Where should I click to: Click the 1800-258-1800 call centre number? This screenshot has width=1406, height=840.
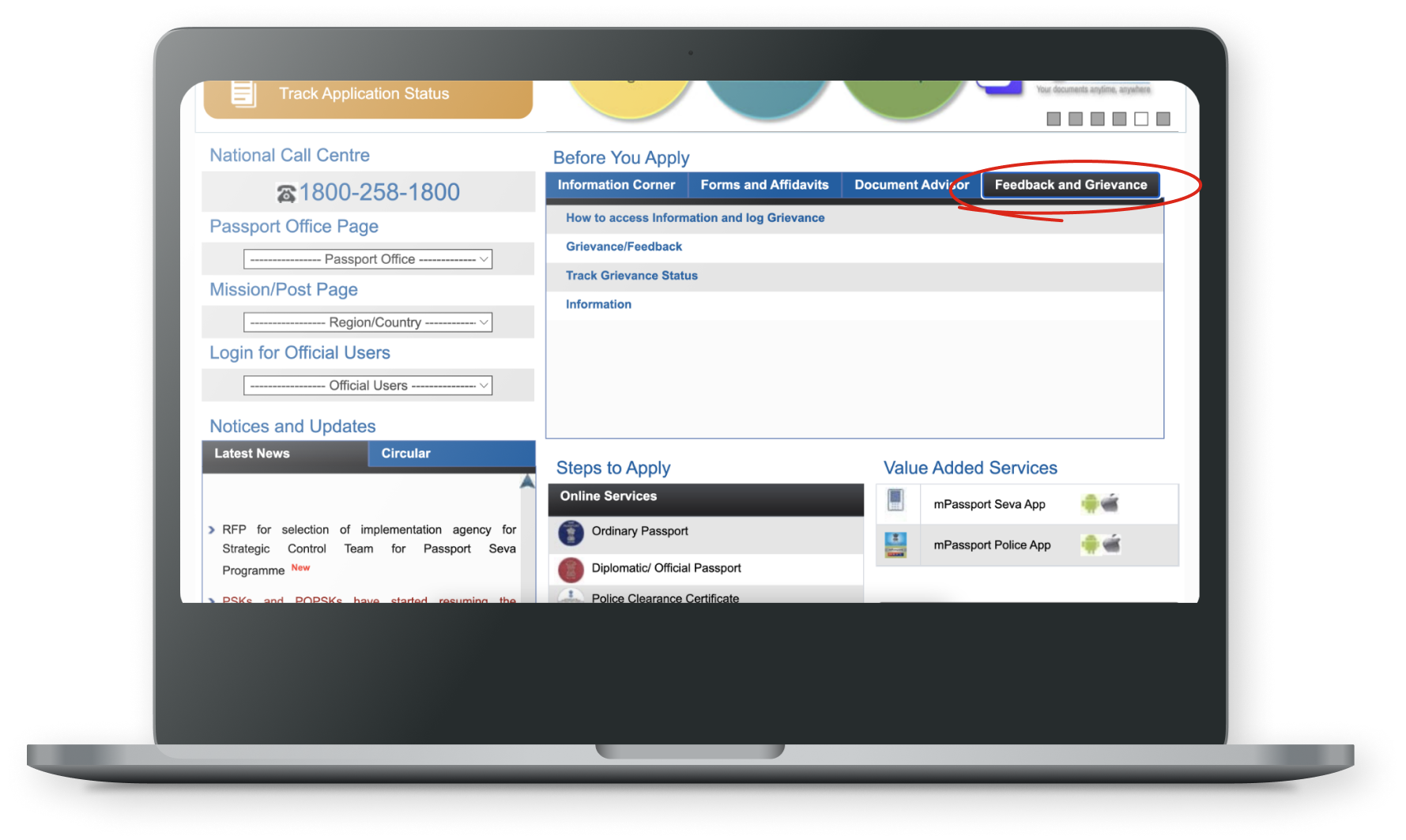coord(379,192)
